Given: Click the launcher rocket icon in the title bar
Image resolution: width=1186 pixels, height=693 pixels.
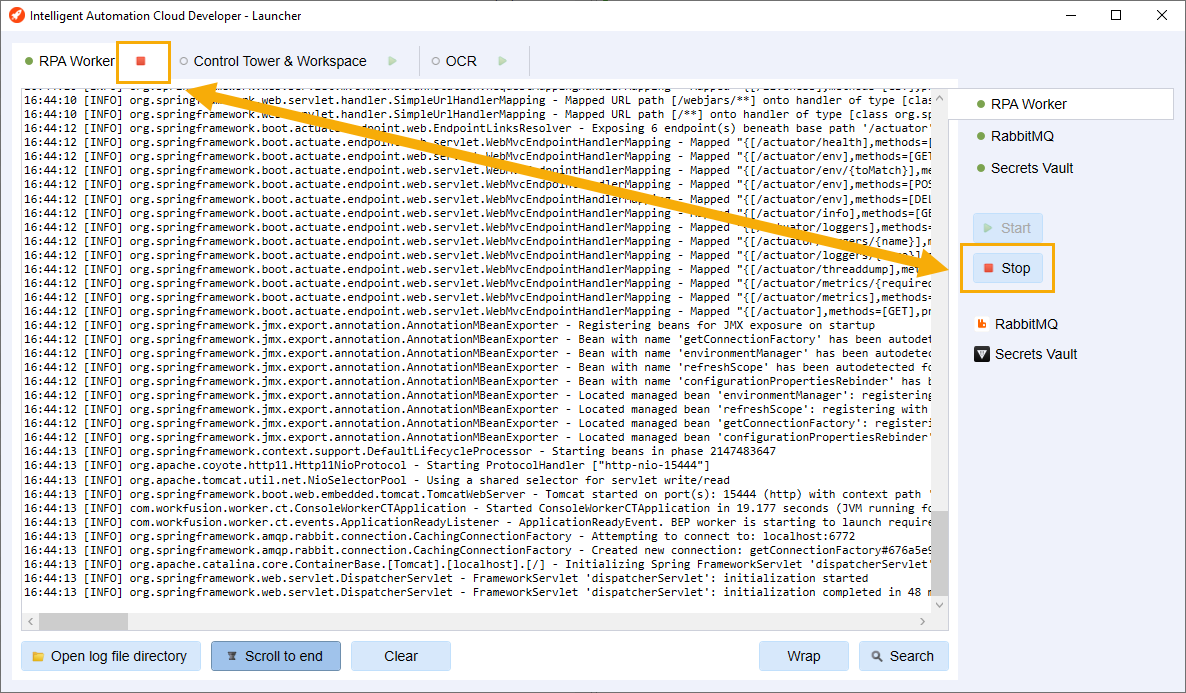Looking at the screenshot, I should [16, 15].
